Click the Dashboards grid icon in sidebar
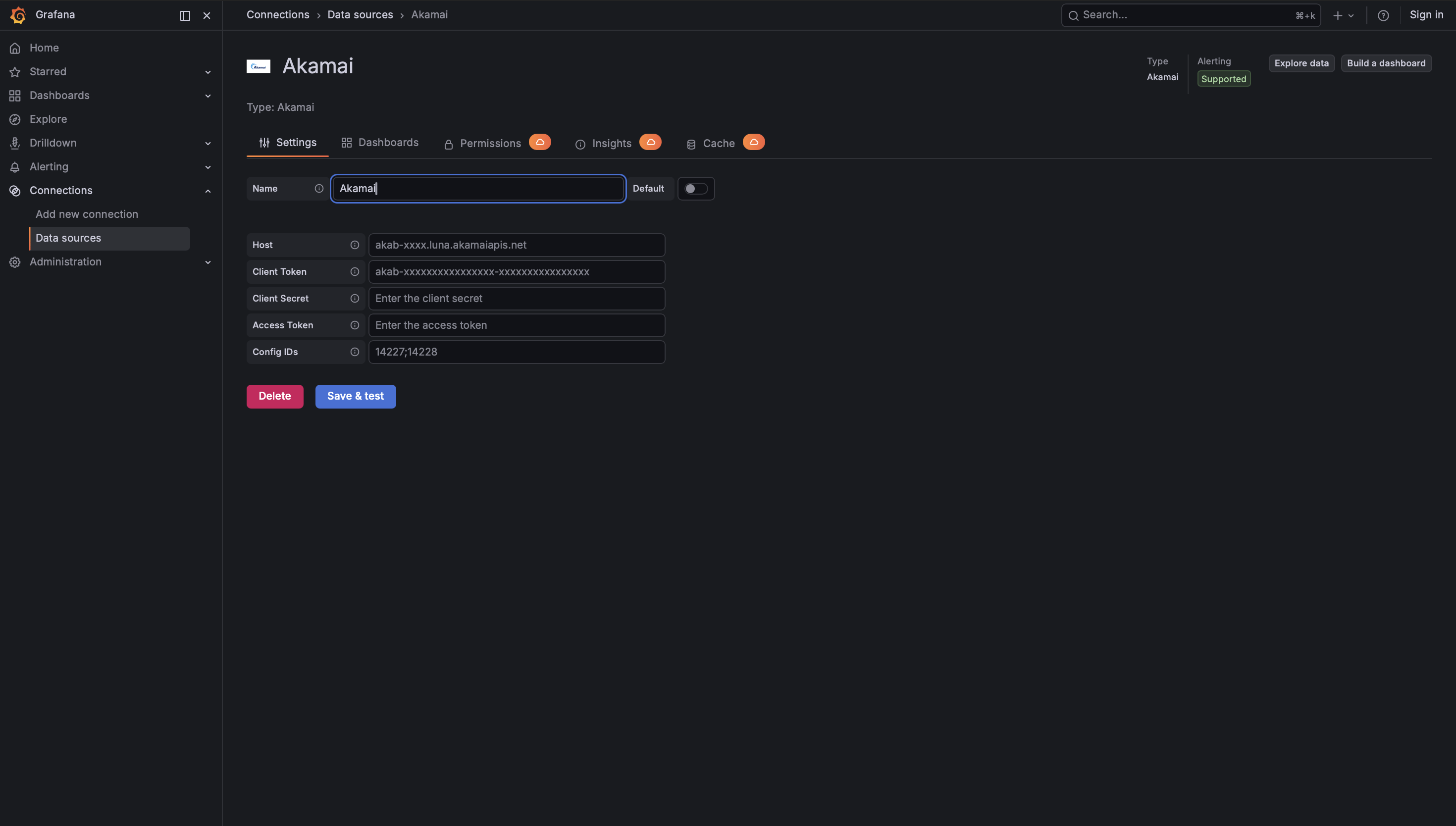The image size is (1456, 826). point(15,96)
